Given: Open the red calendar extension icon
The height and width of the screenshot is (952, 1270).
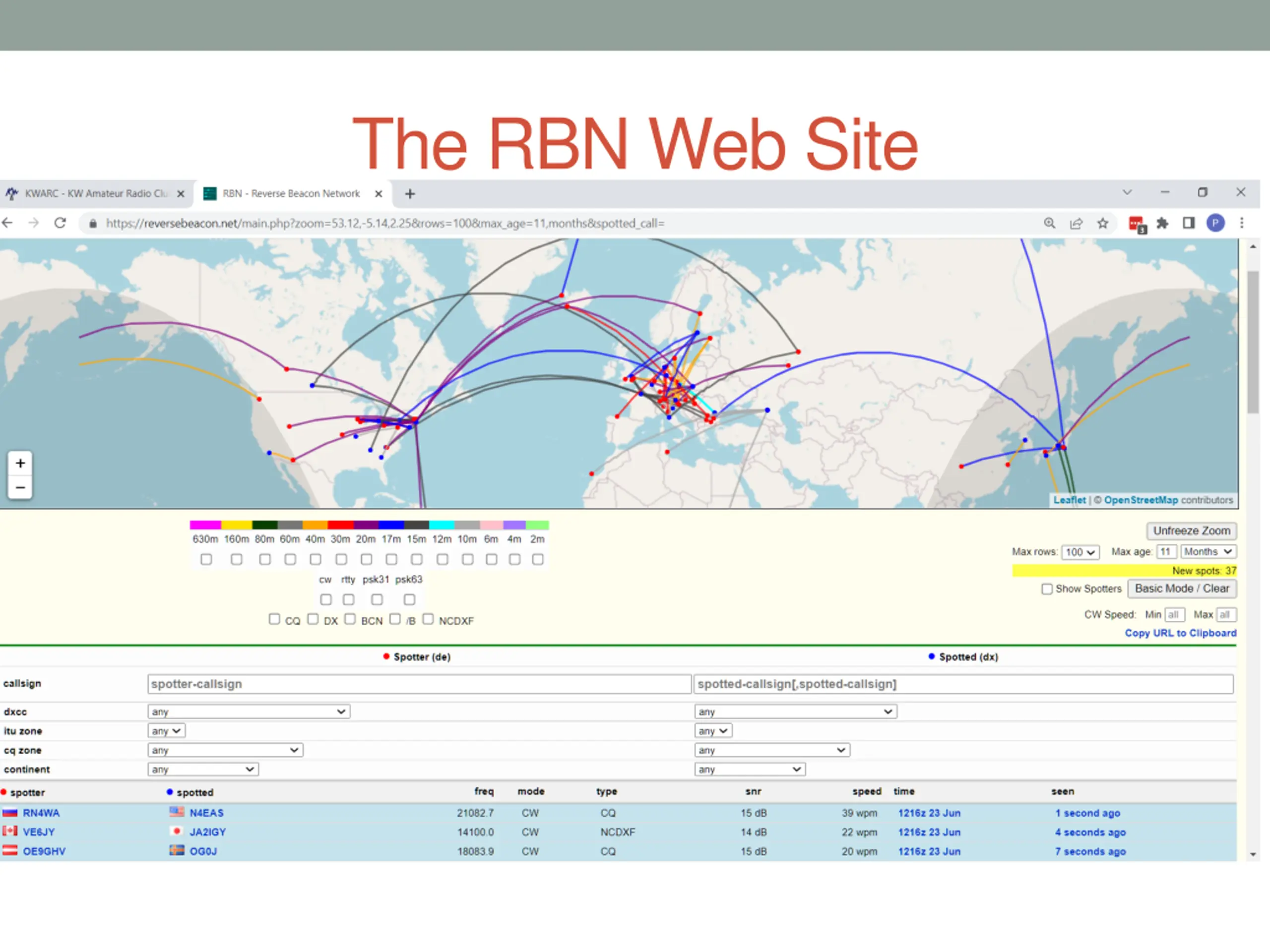Looking at the screenshot, I should click(x=1136, y=225).
